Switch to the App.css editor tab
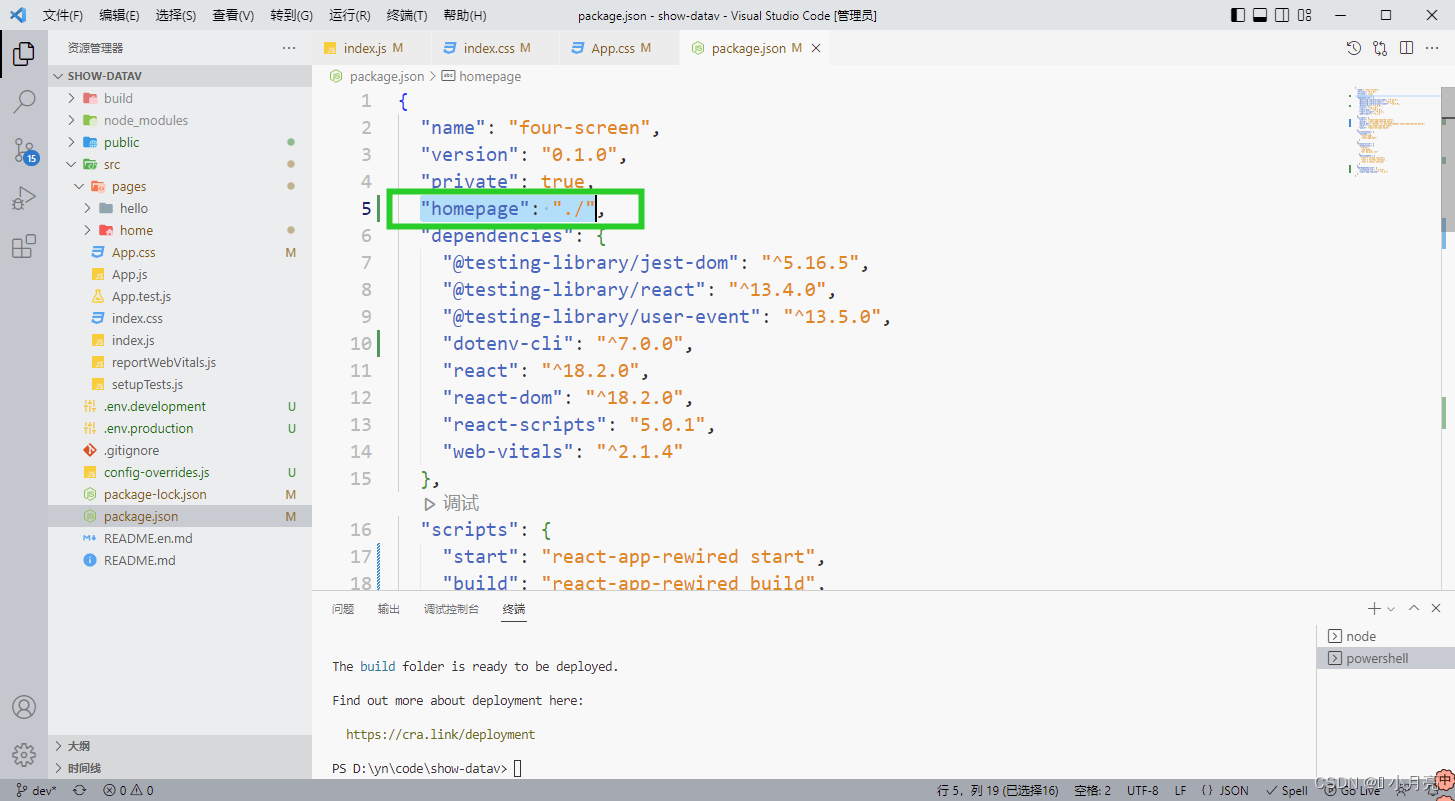Screen dimensions: 1455x801 tap(619, 48)
